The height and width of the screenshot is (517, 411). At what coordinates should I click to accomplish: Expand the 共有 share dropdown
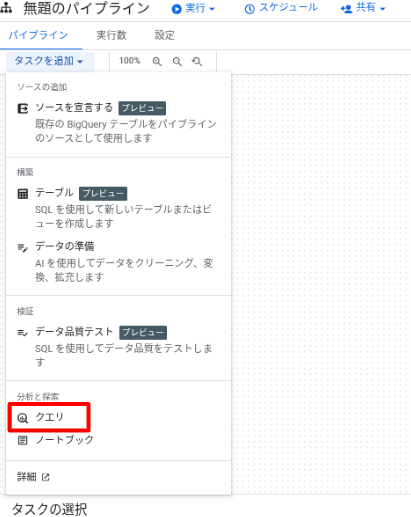363,8
